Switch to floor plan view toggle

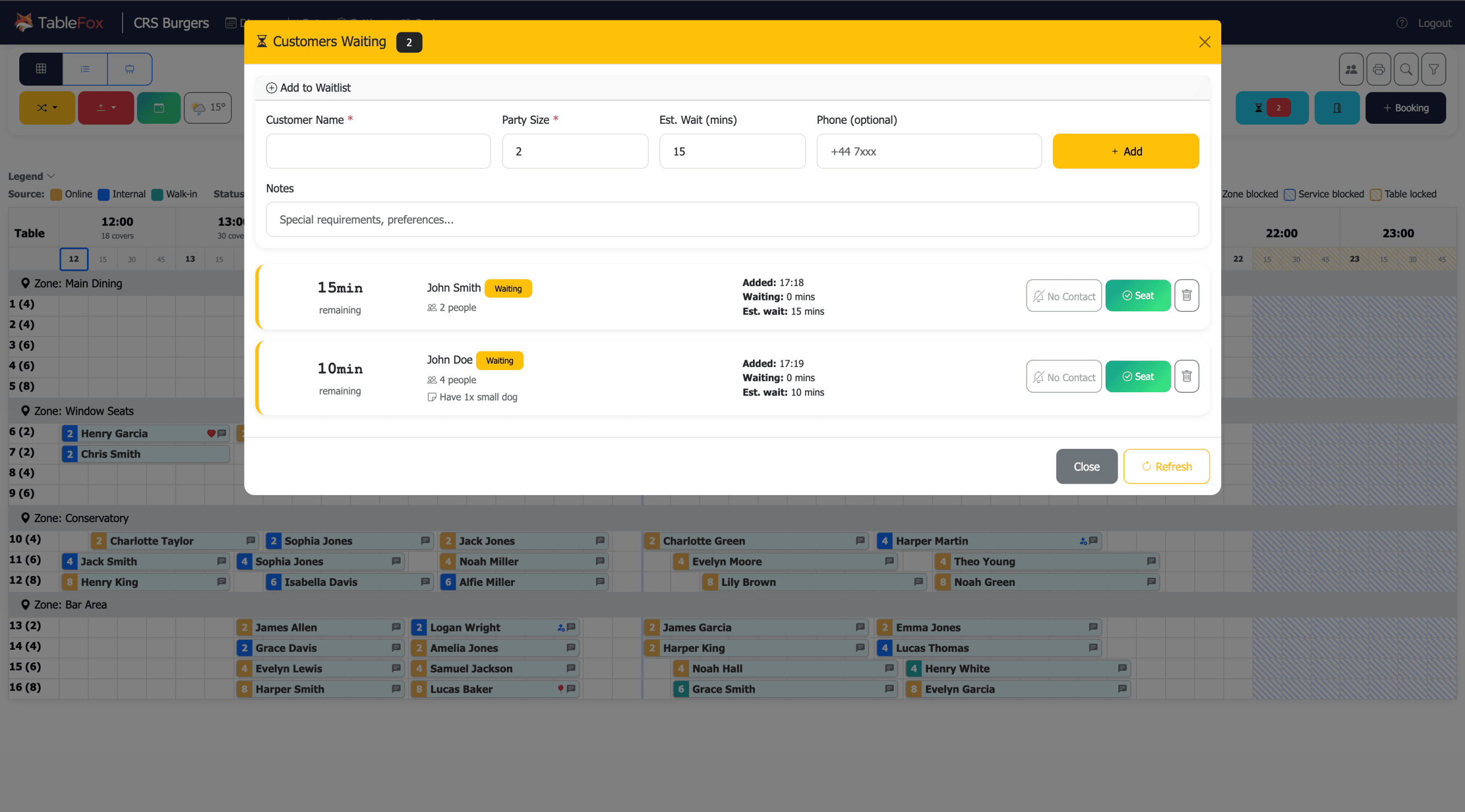[130, 69]
